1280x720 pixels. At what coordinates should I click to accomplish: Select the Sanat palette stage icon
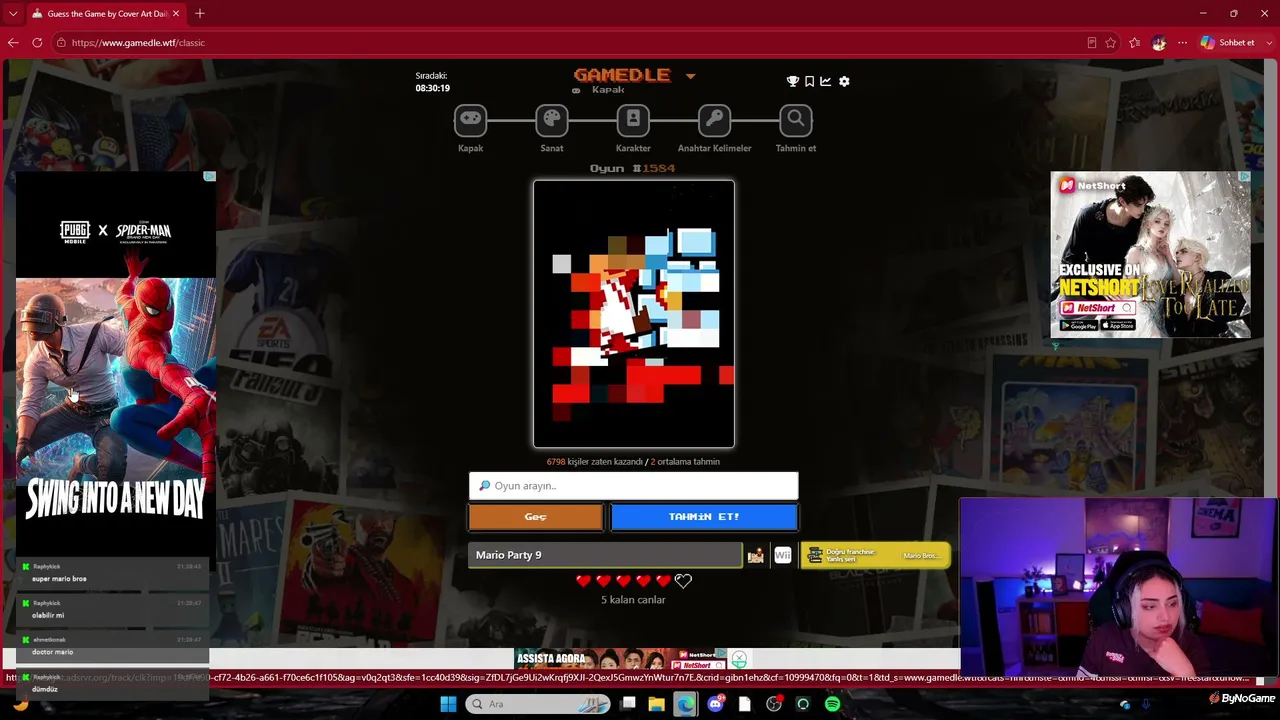[551, 120]
